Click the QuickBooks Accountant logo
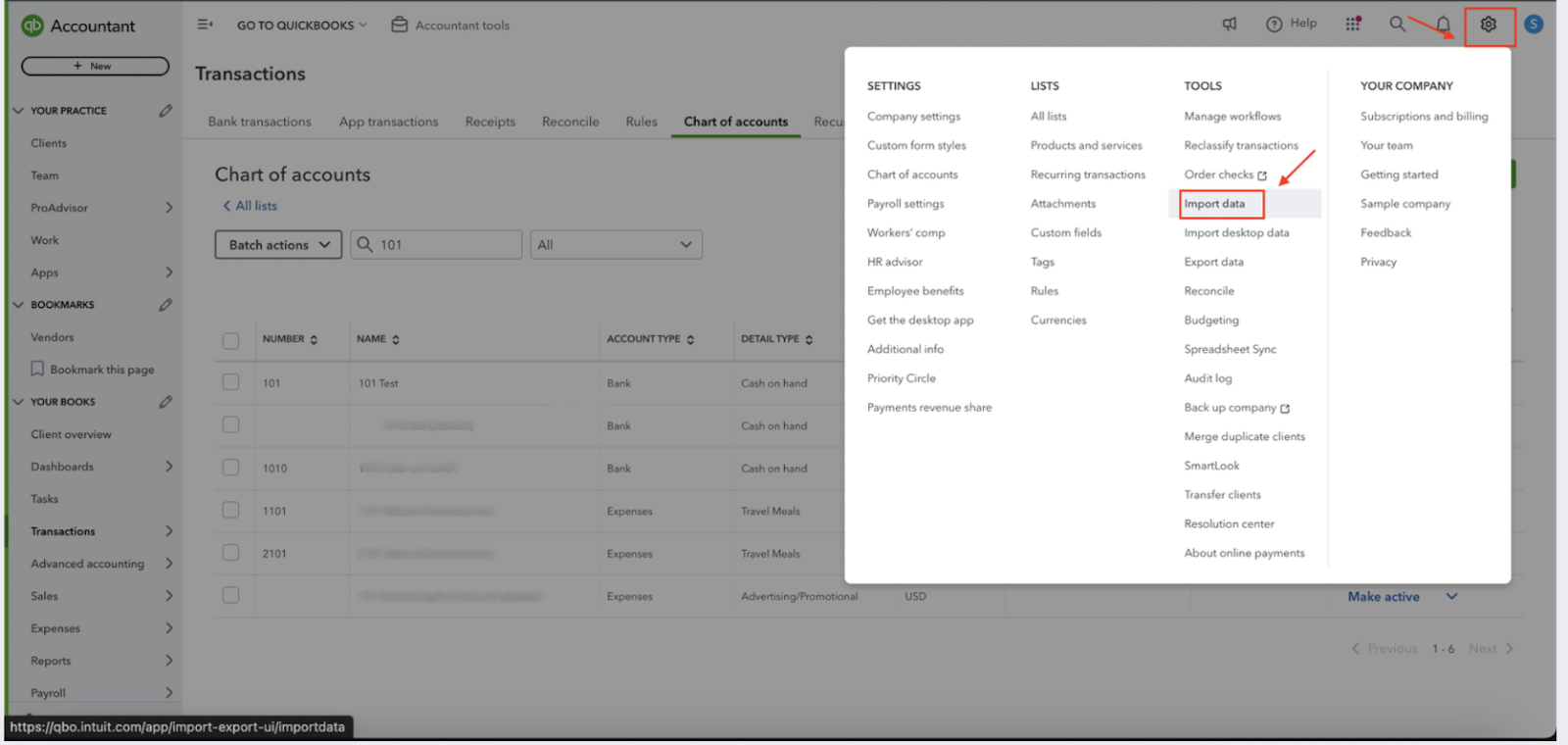The width and height of the screenshot is (1568, 745). coord(32,25)
